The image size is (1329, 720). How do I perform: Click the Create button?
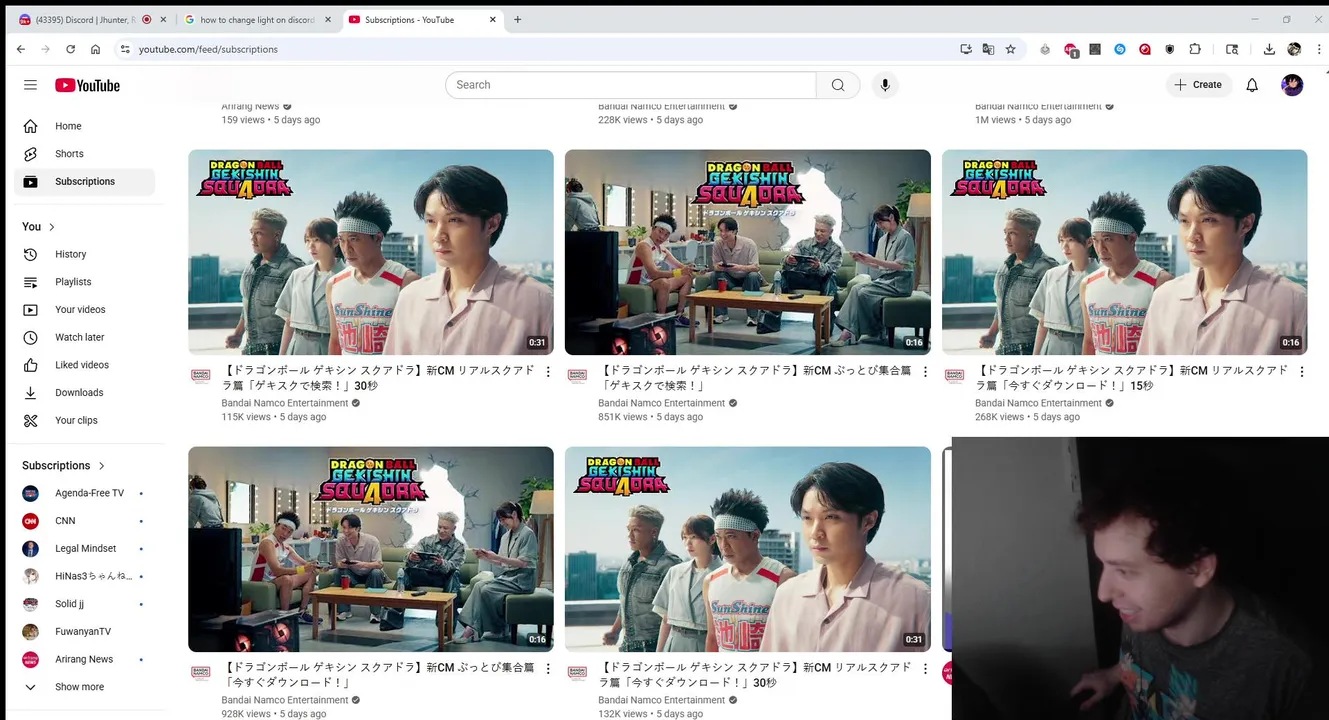[1198, 85]
